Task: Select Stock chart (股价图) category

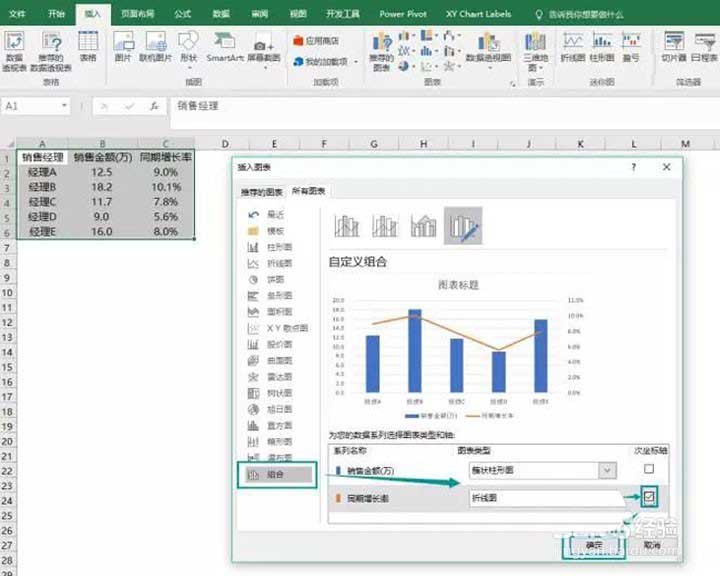Action: [270, 344]
